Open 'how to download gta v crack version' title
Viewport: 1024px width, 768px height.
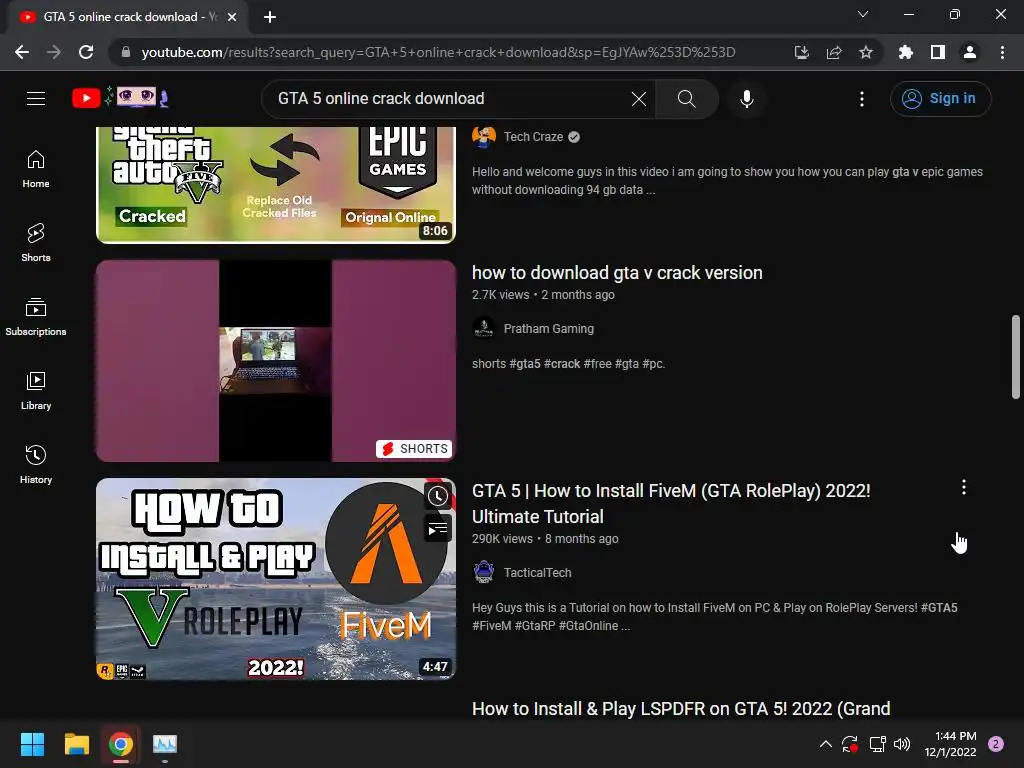pos(617,273)
